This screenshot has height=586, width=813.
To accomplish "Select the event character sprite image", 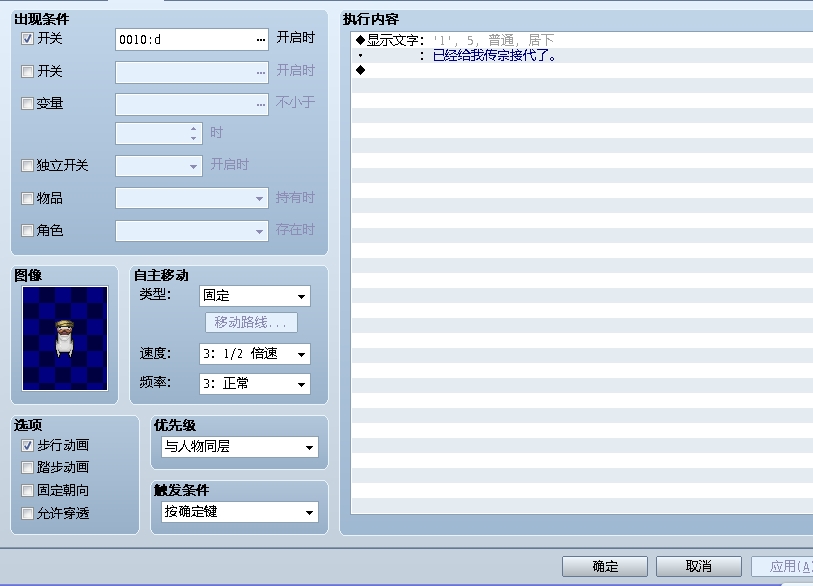I will [x=65, y=339].
